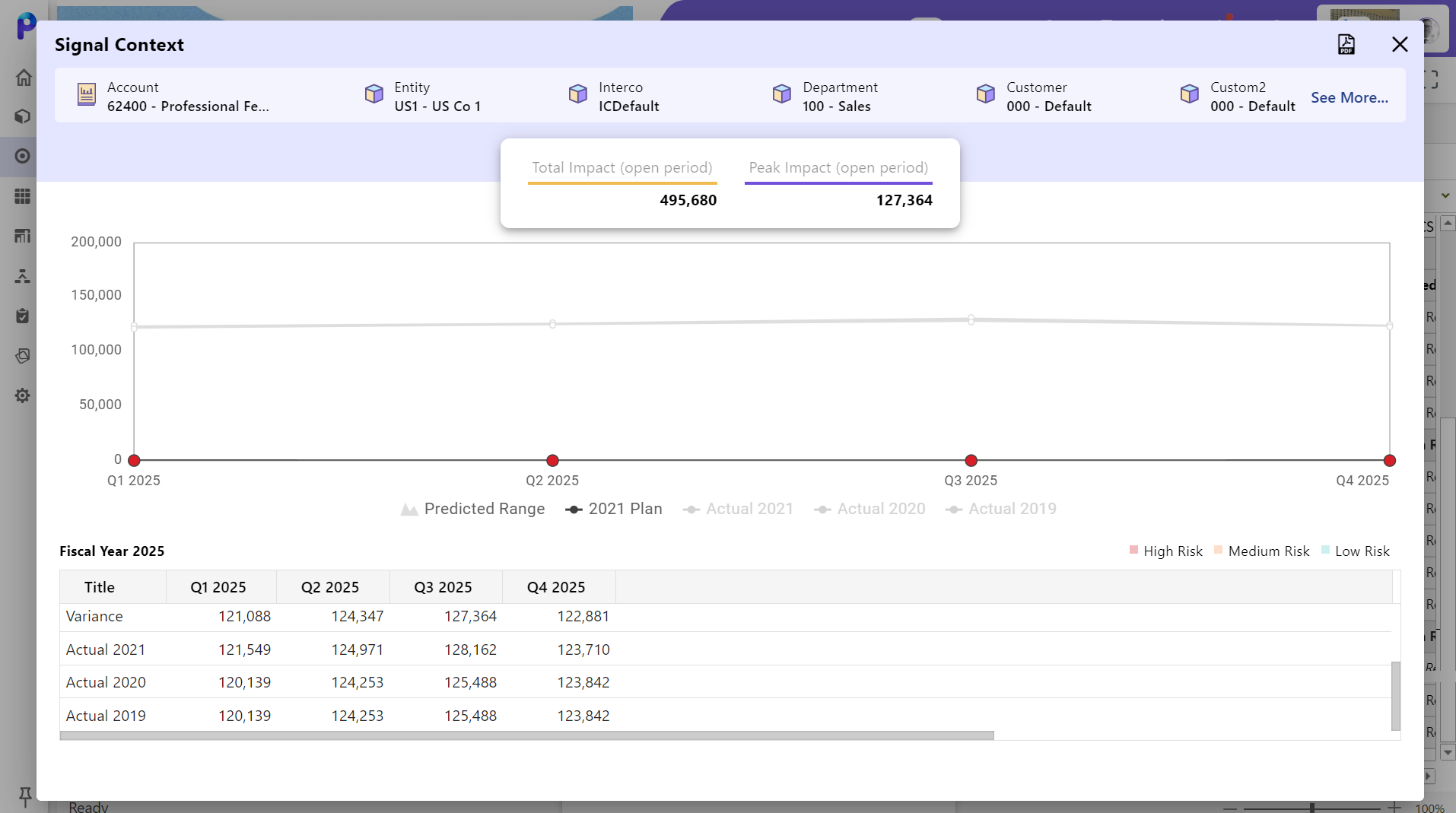Show Actual 2020 series in chart
The image size is (1456, 813).
pos(869,509)
